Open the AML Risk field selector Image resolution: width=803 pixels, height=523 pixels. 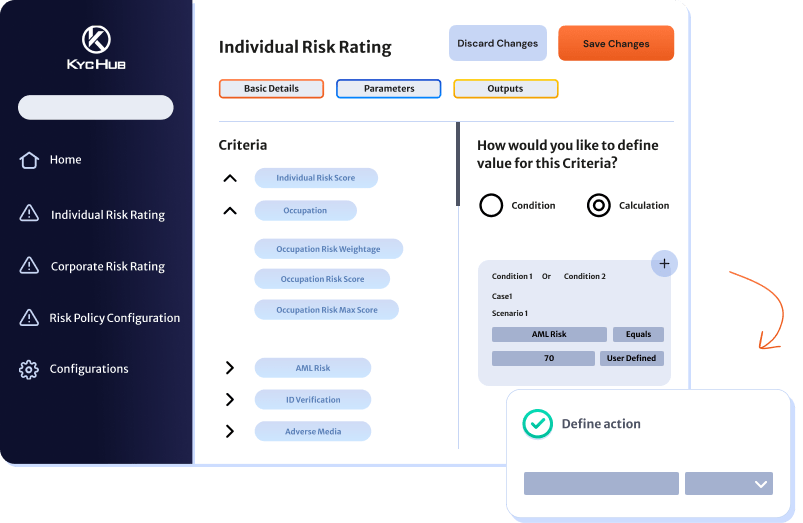[x=549, y=334]
